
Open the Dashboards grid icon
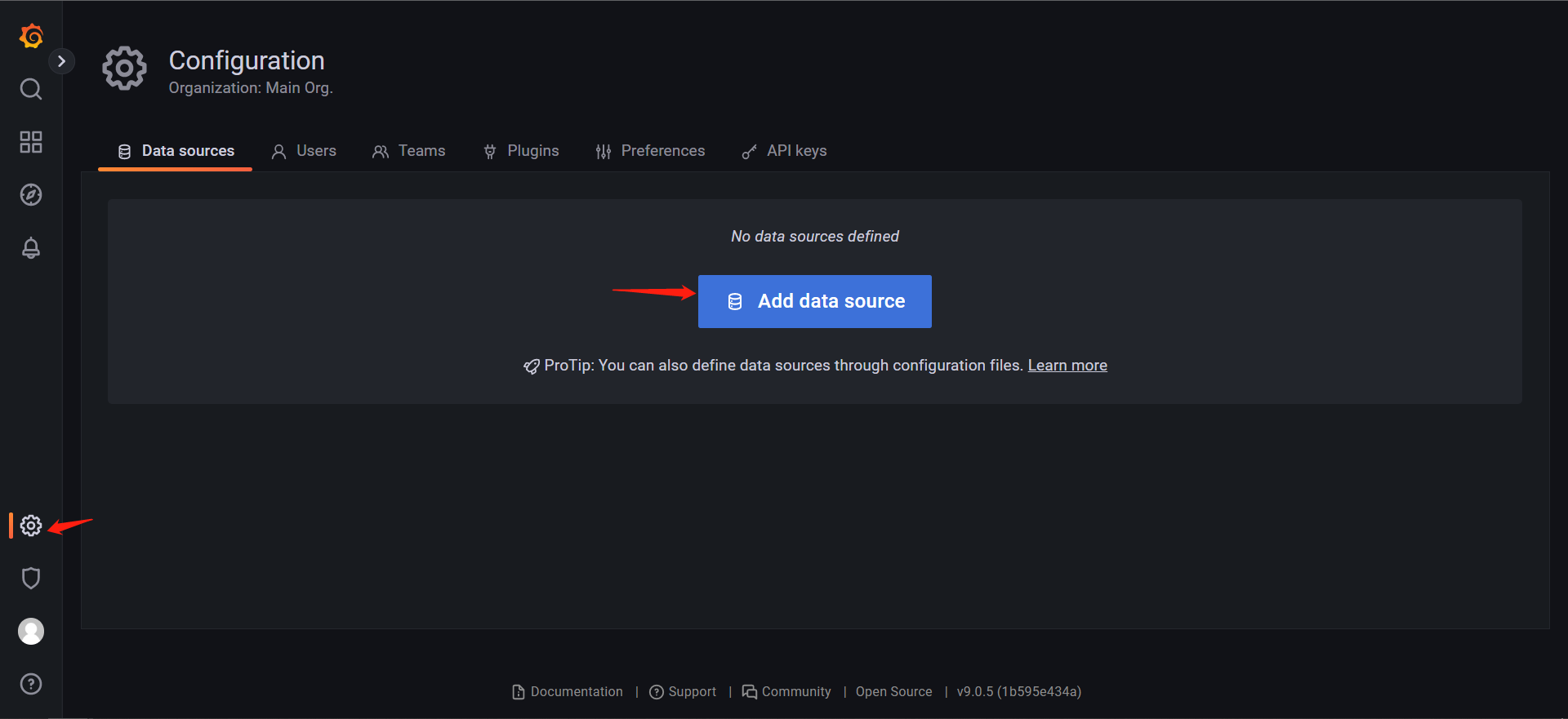31,142
